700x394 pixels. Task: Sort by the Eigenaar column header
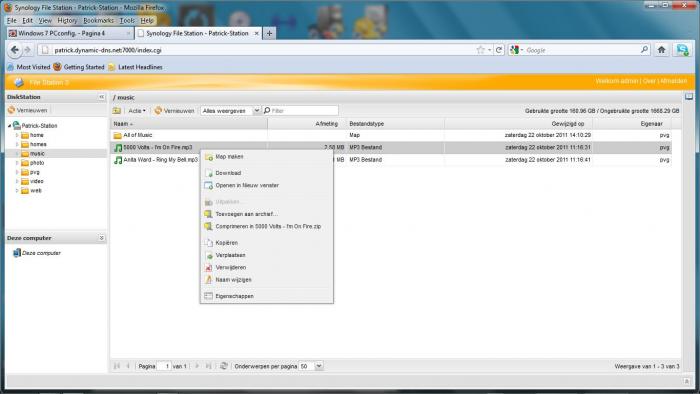pyautogui.click(x=632, y=124)
